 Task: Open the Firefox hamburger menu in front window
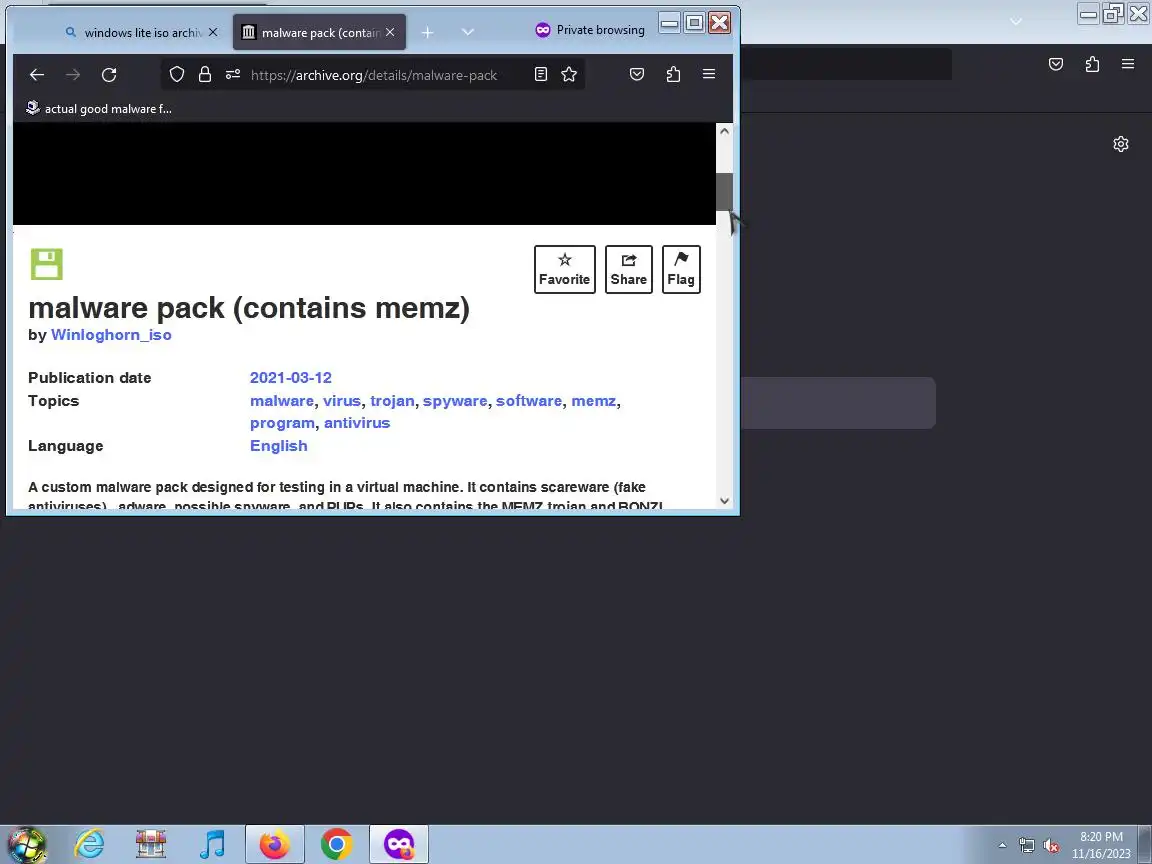709,74
